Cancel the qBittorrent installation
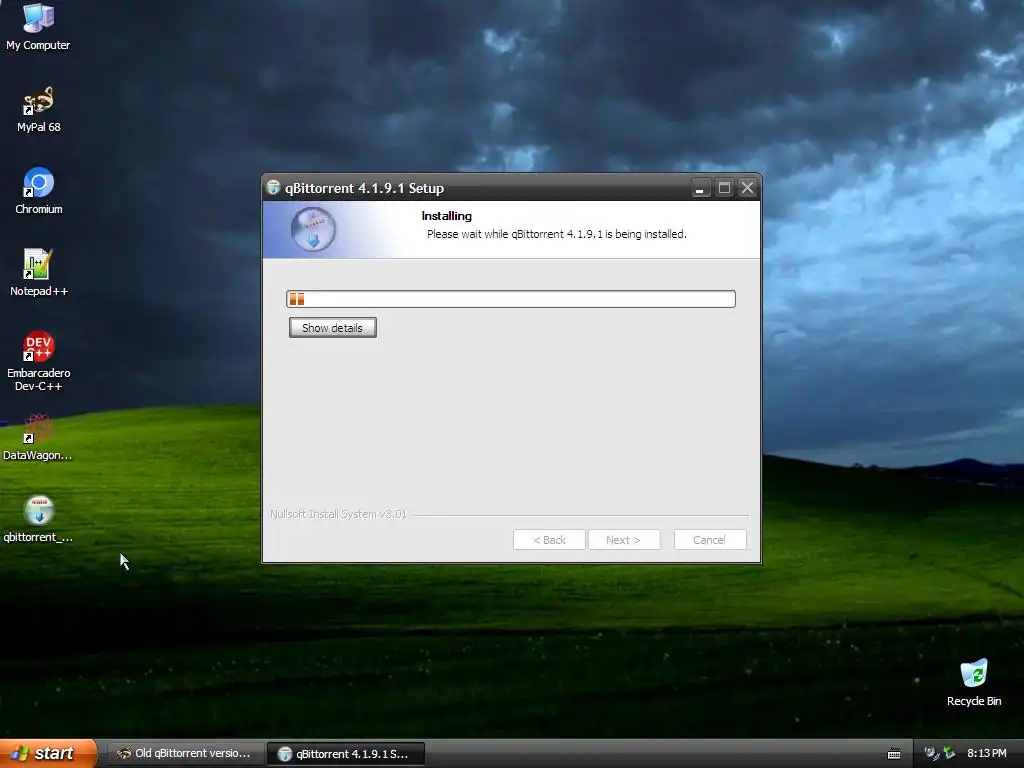The height and width of the screenshot is (768, 1024). (710, 540)
